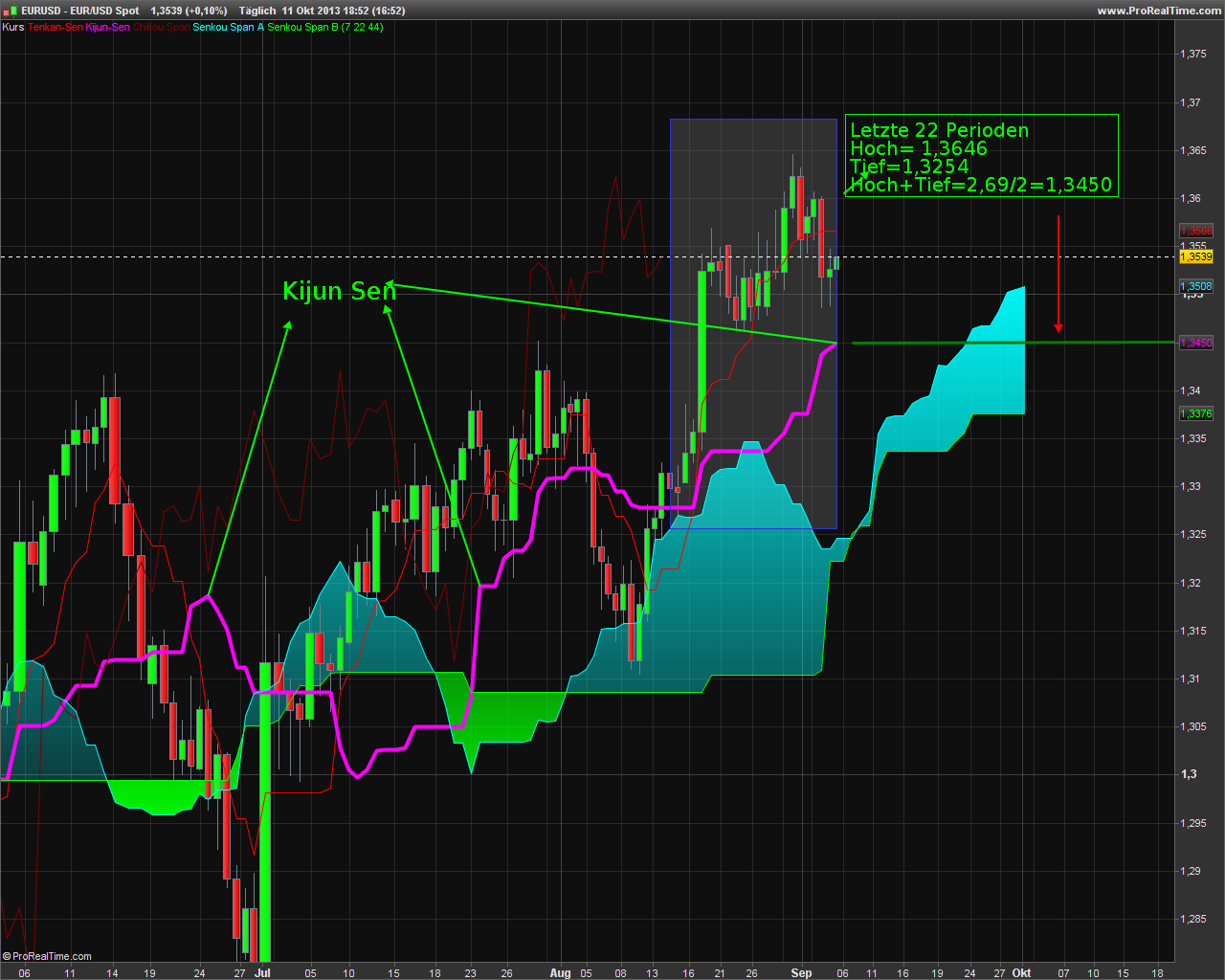Click the Aug month label on time axis
The image size is (1225, 980).
click(x=560, y=972)
